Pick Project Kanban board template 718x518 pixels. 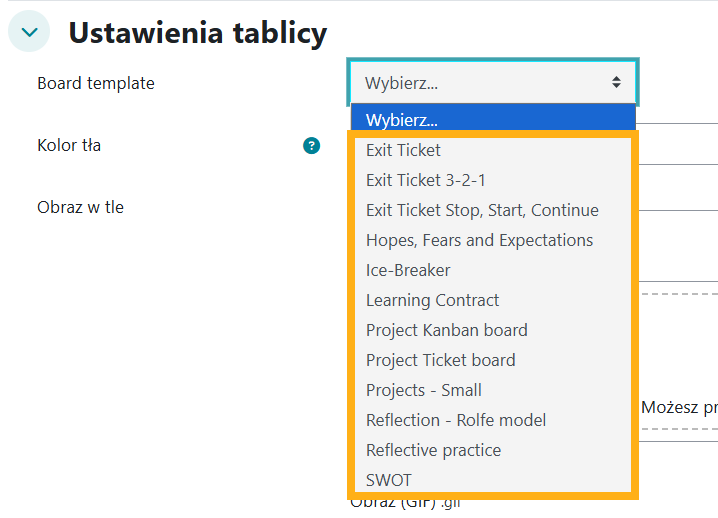click(x=446, y=330)
